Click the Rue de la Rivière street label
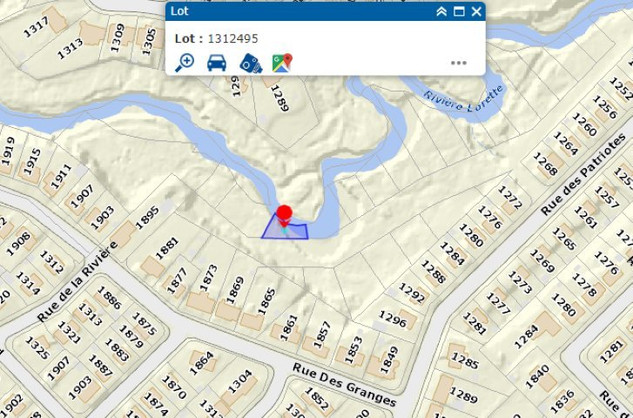Viewport: 633px width, 418px height. coord(78,281)
